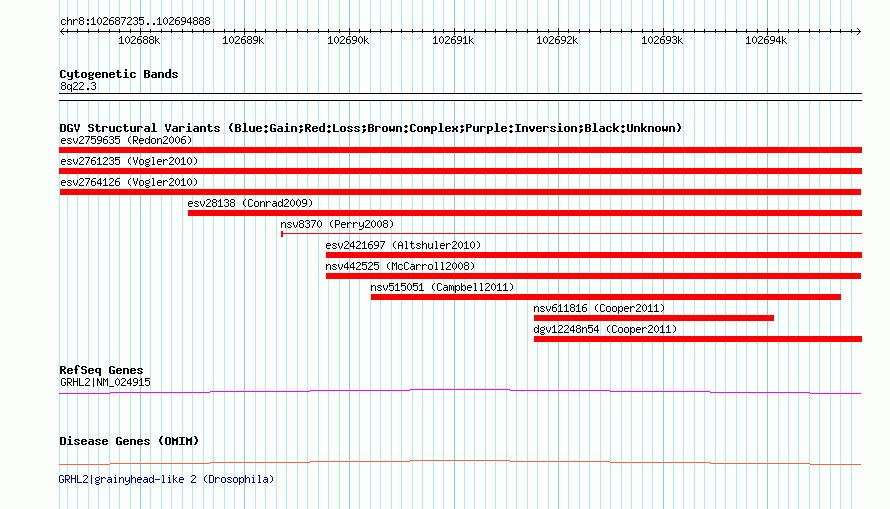890x509 pixels.
Task: Click the magenta GRHL2 gene track line
Action: 460,391
